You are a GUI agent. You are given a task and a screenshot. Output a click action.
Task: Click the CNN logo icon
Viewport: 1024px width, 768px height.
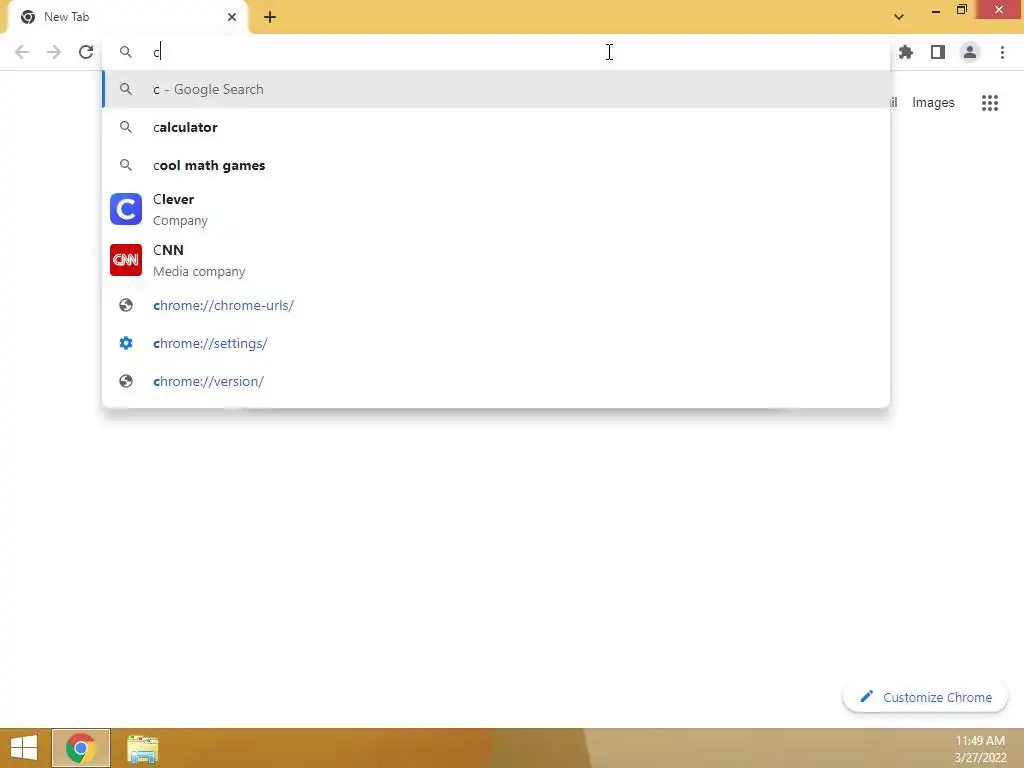pyautogui.click(x=126, y=260)
